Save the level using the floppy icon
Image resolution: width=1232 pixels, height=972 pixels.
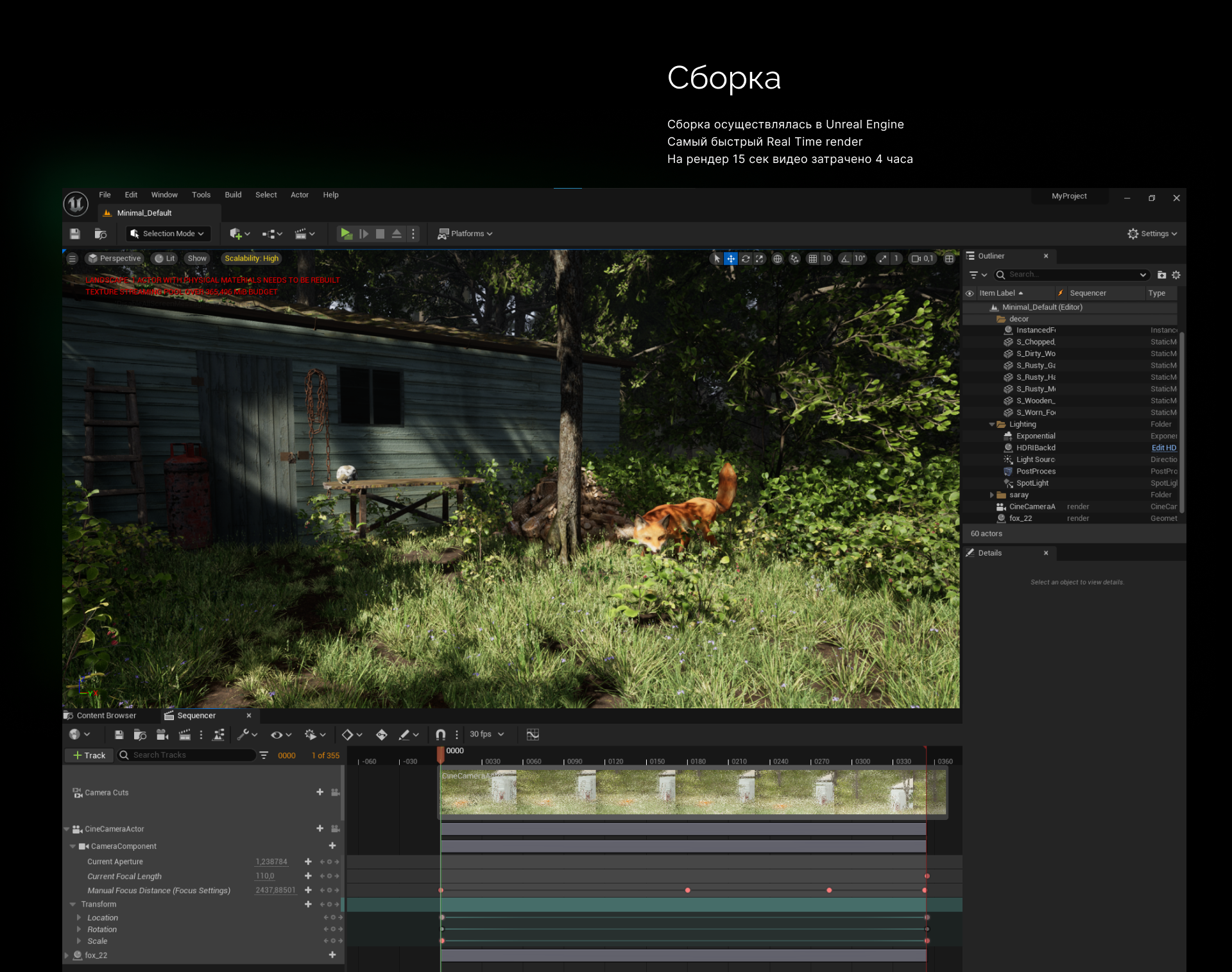[x=75, y=234]
